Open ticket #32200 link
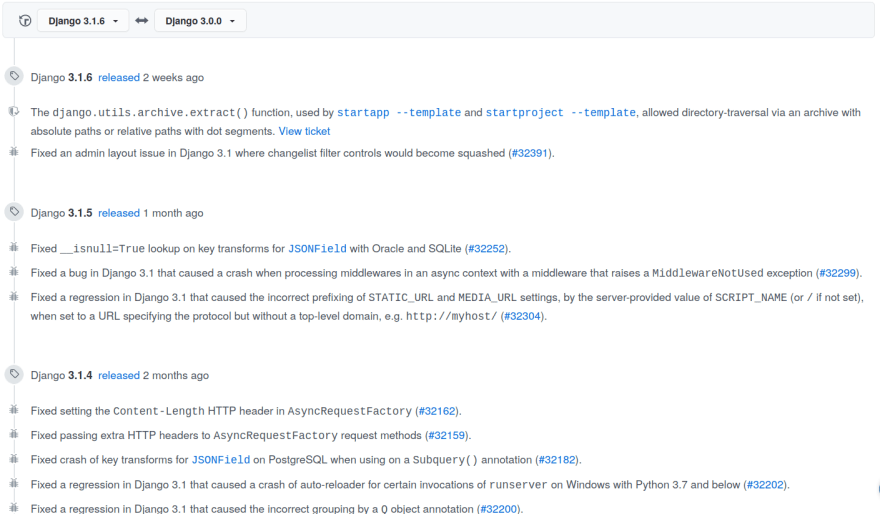This screenshot has width=880, height=514. coord(498,509)
